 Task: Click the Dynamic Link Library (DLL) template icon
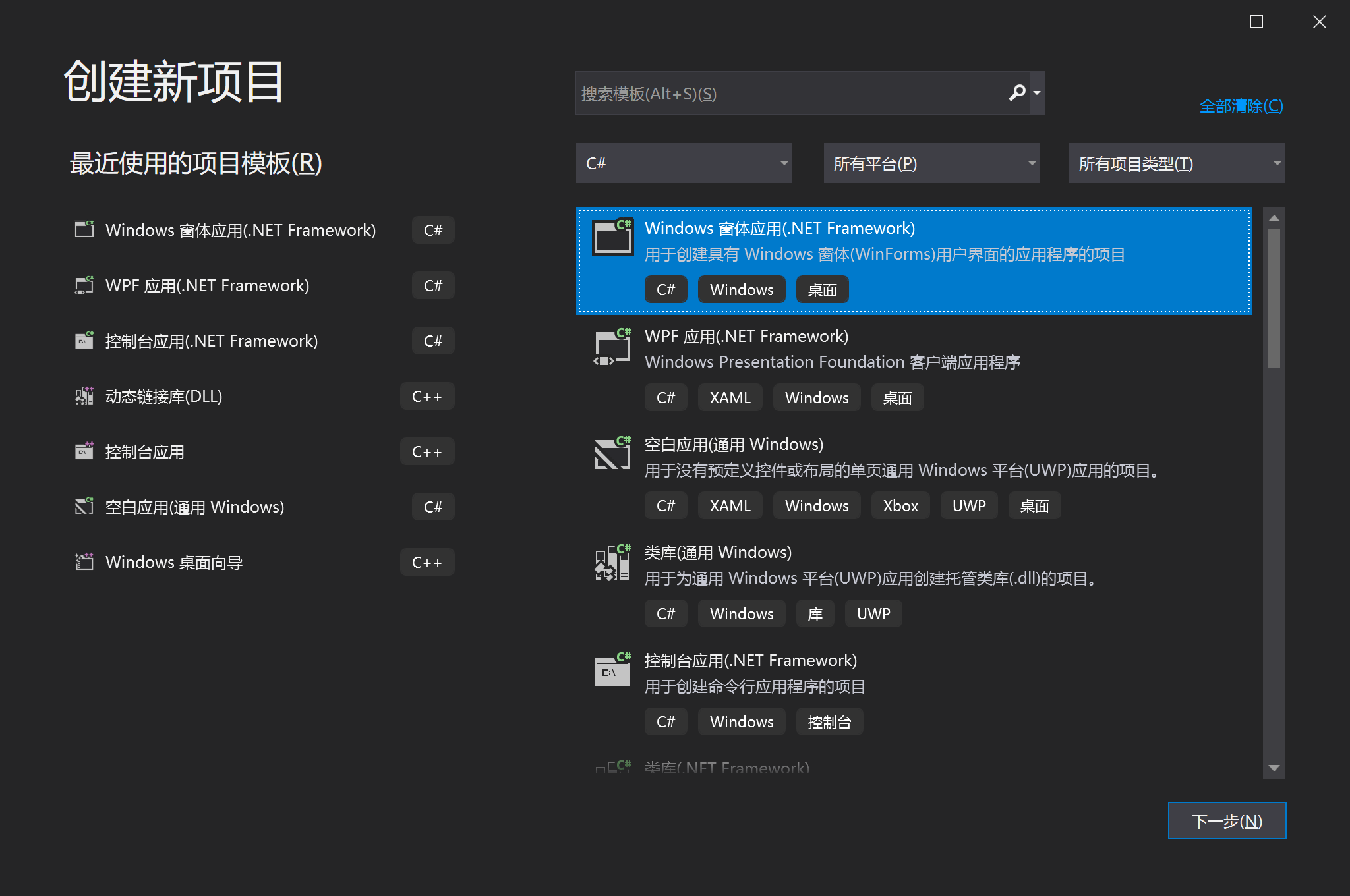84,396
